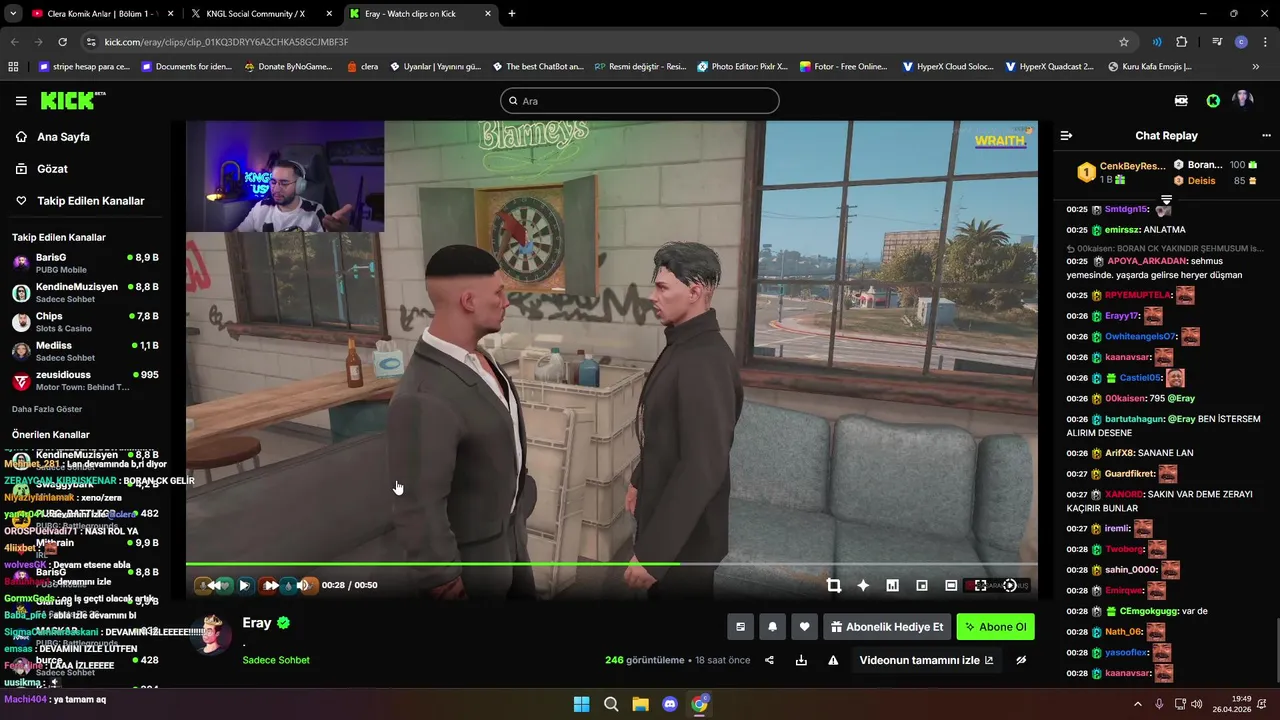This screenshot has width=1280, height=720.
Task: Share the clip
Action: [x=769, y=660]
